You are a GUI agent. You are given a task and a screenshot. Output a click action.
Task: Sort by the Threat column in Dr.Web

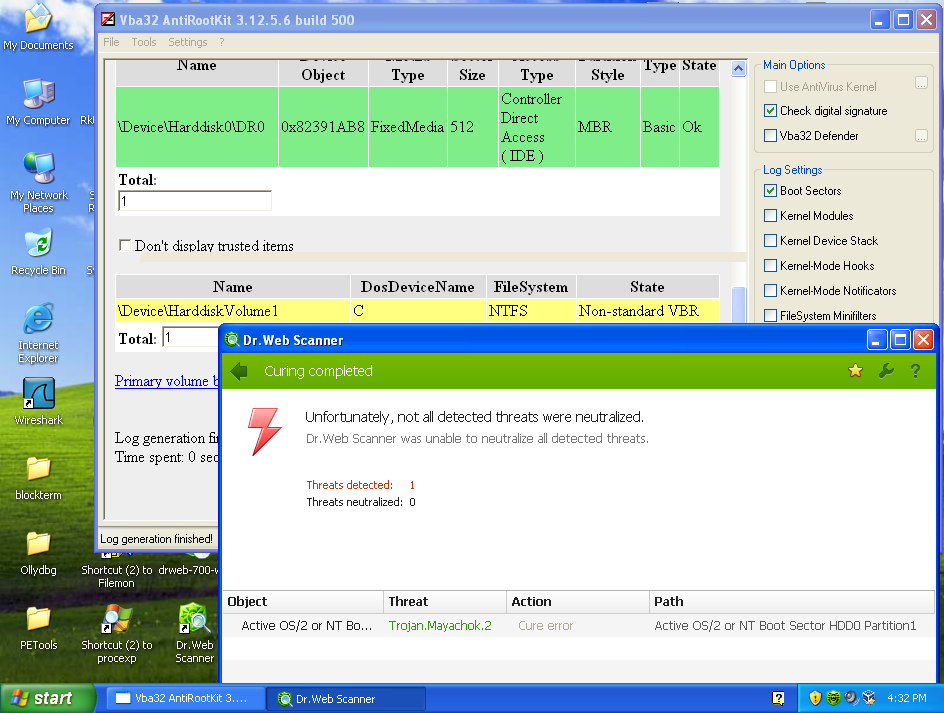pyautogui.click(x=445, y=602)
